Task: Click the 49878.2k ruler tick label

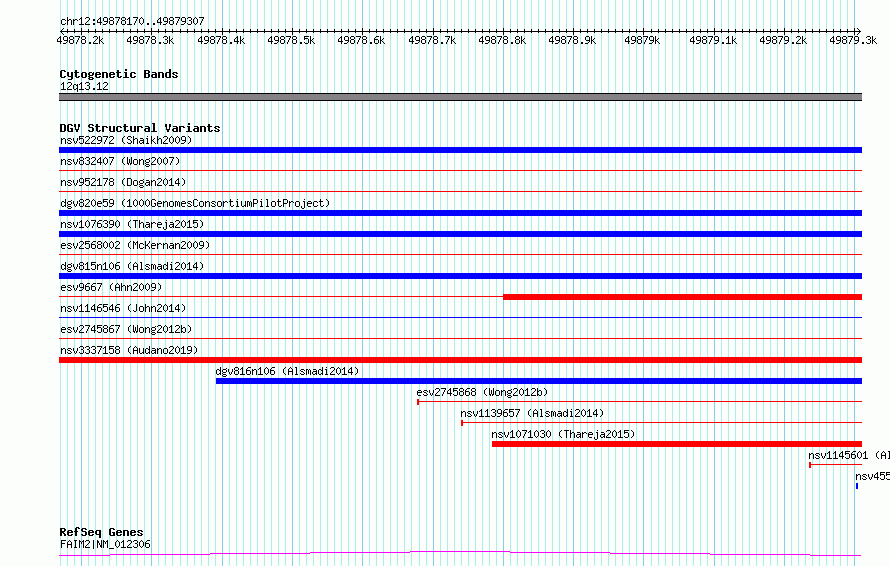Action: tap(81, 40)
